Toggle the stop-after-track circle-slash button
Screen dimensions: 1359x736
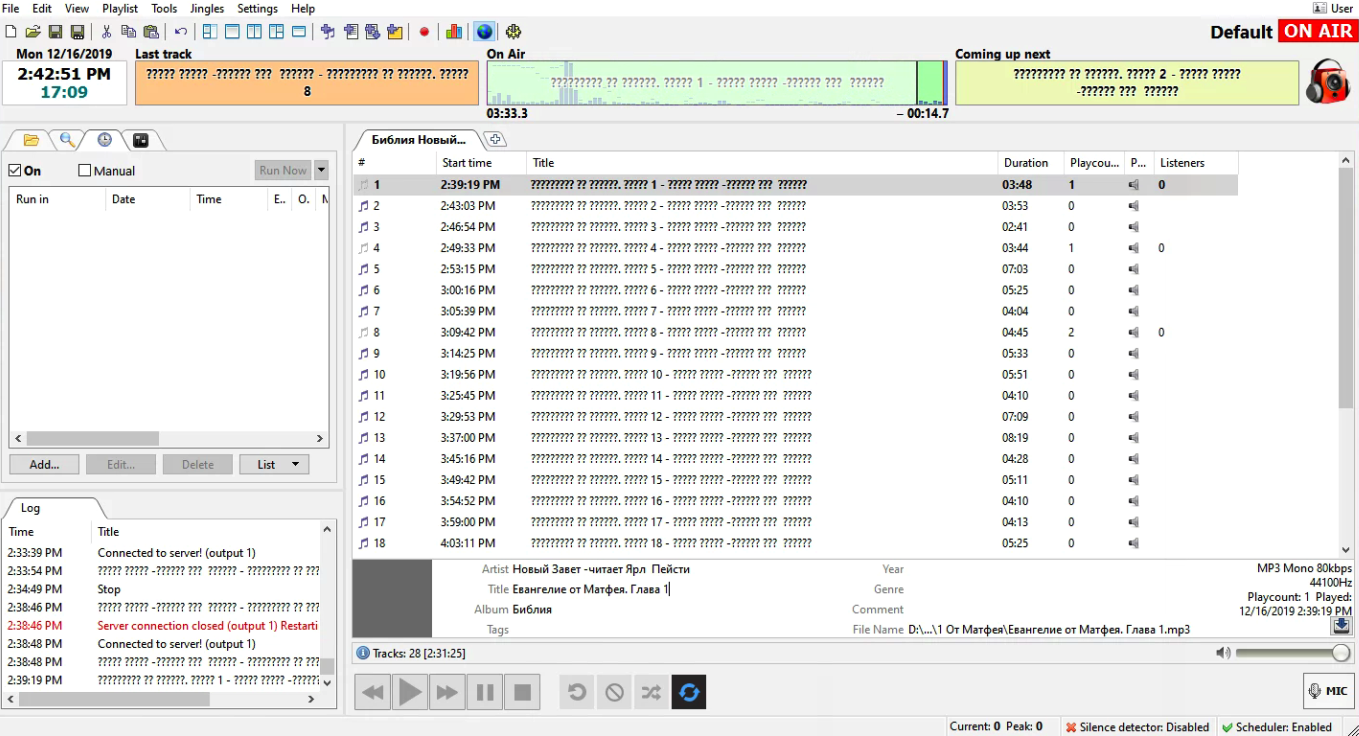point(614,692)
